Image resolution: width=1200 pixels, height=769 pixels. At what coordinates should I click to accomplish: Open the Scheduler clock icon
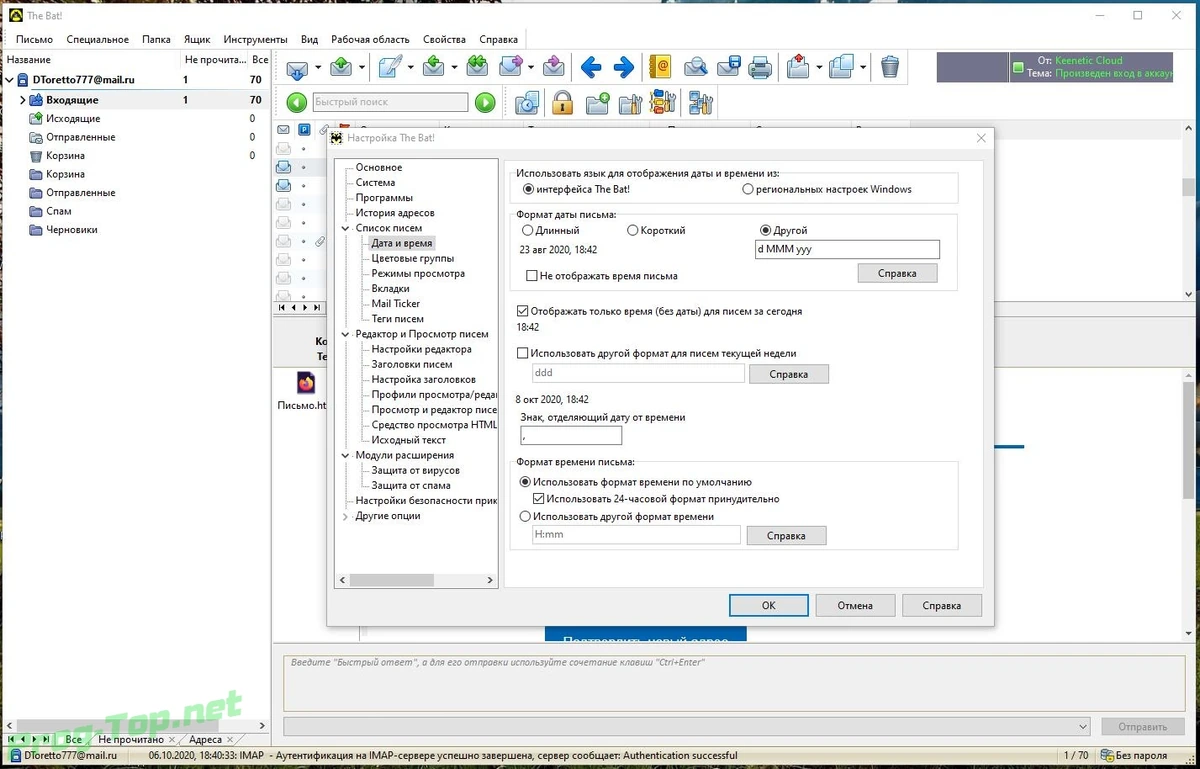(527, 102)
